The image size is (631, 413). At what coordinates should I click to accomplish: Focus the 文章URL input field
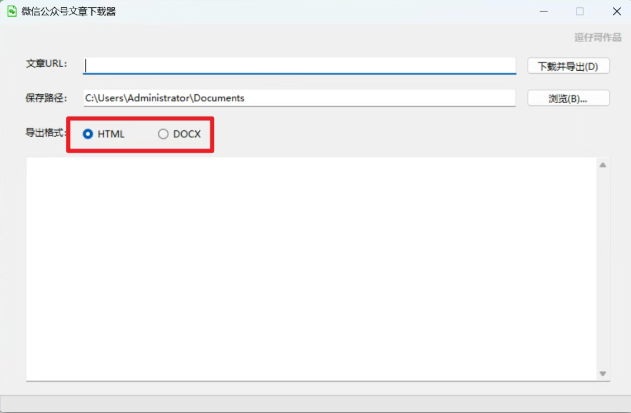coord(300,66)
